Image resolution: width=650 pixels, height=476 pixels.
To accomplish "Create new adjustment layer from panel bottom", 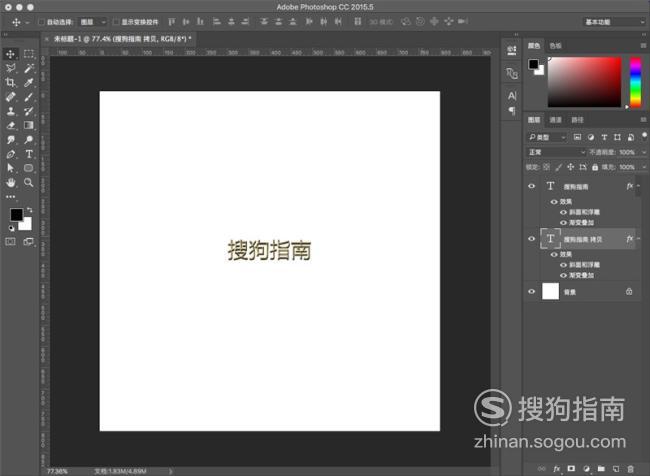I will 586,469.
